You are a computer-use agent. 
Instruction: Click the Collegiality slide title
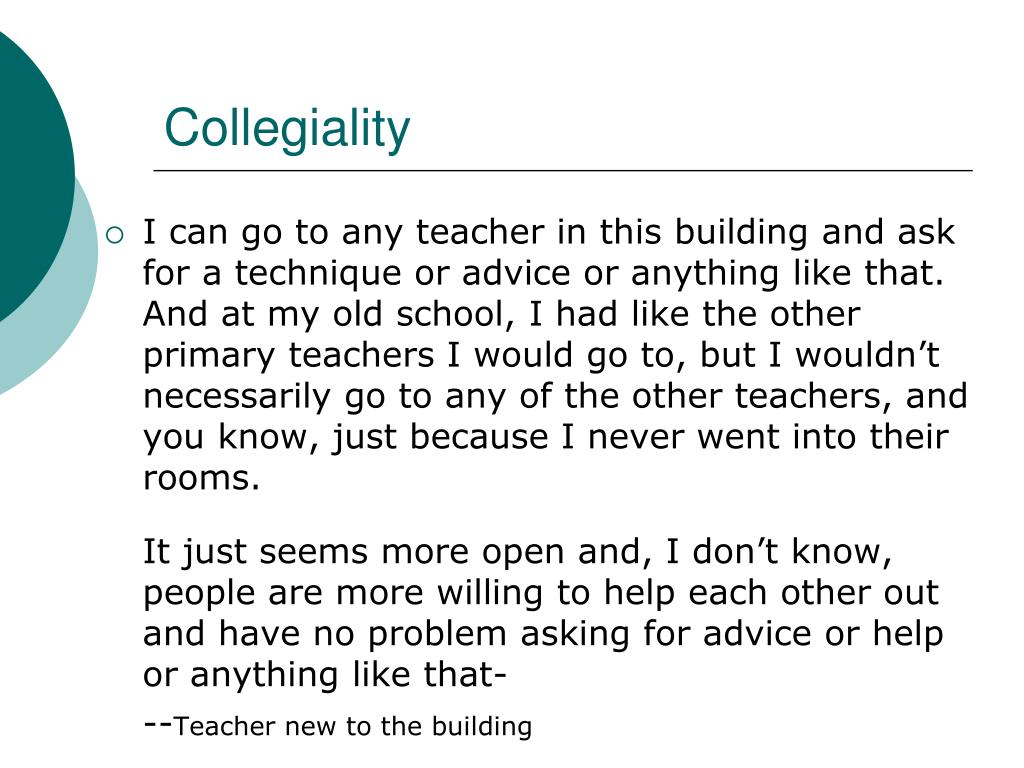[x=287, y=129]
